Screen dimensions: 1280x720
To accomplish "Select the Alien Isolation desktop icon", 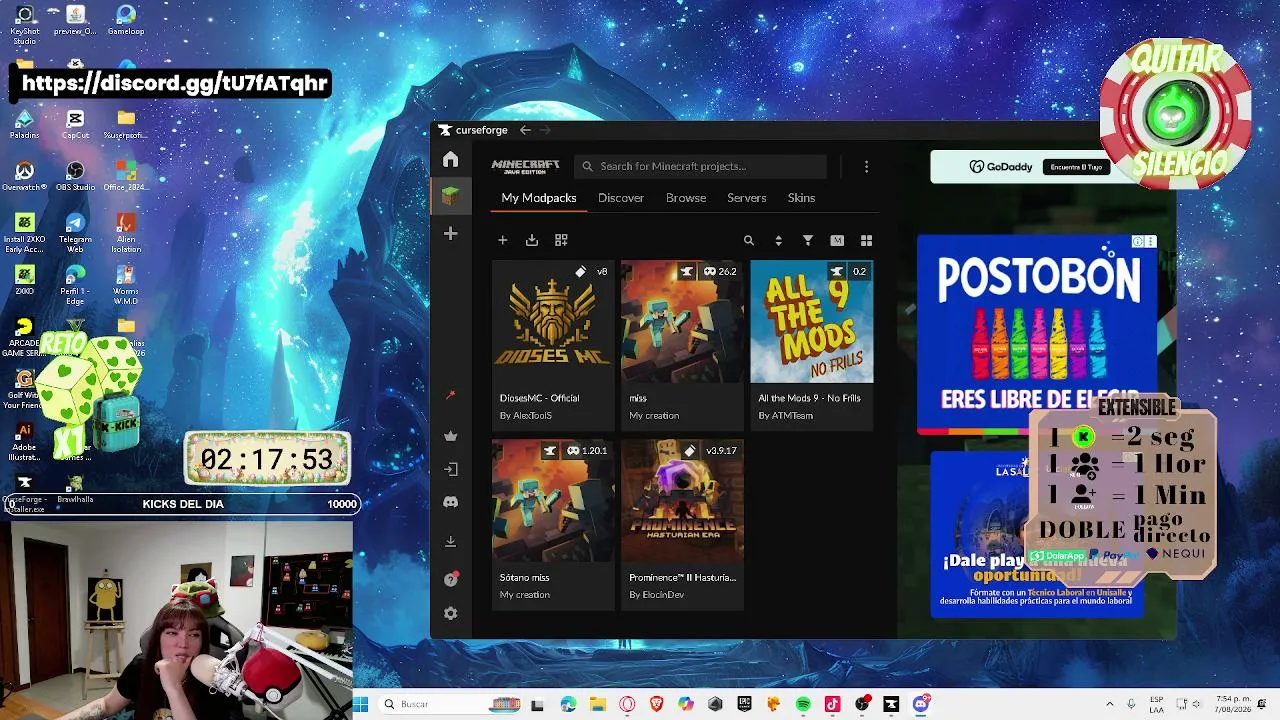I will [125, 233].
